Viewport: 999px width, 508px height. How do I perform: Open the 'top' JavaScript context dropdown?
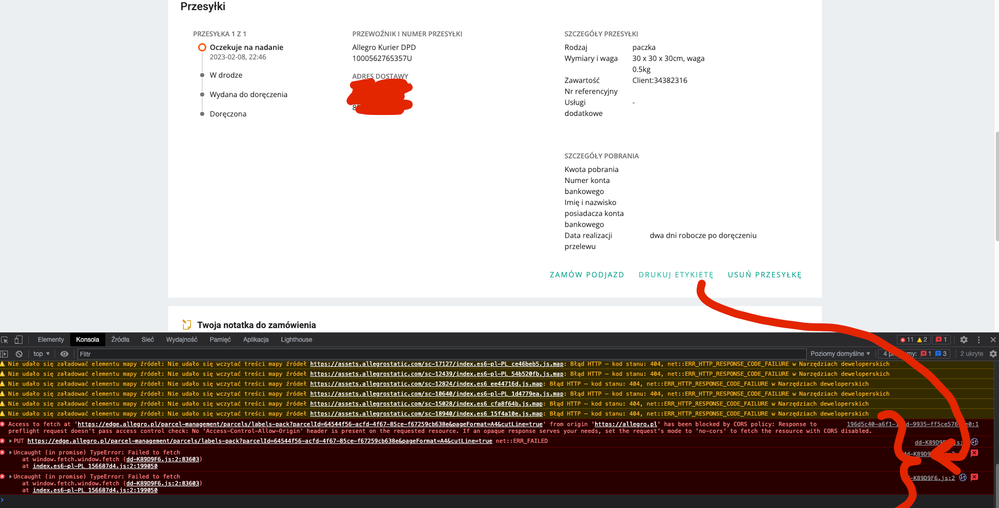tap(43, 353)
